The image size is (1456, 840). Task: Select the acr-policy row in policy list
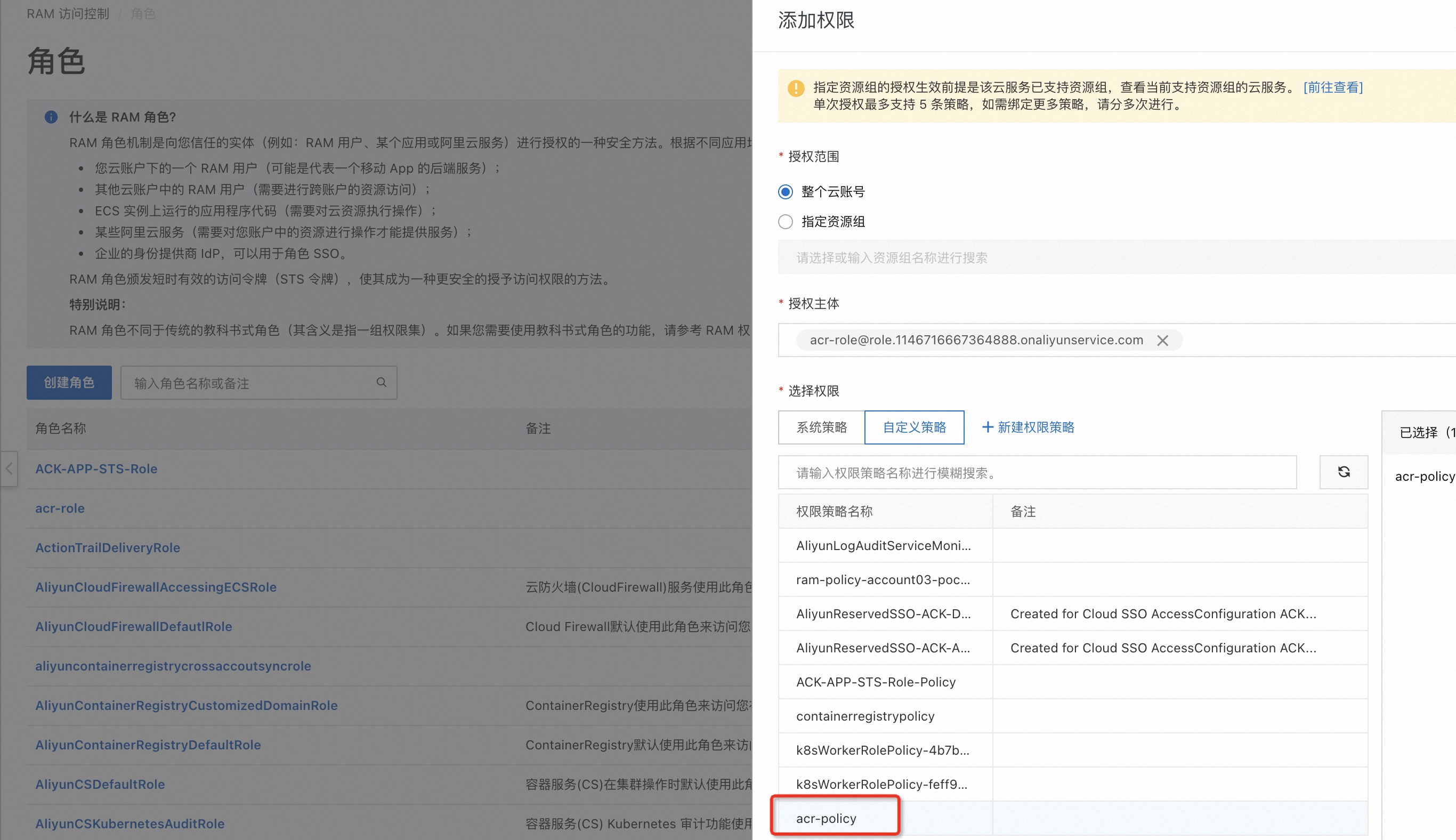(x=826, y=818)
